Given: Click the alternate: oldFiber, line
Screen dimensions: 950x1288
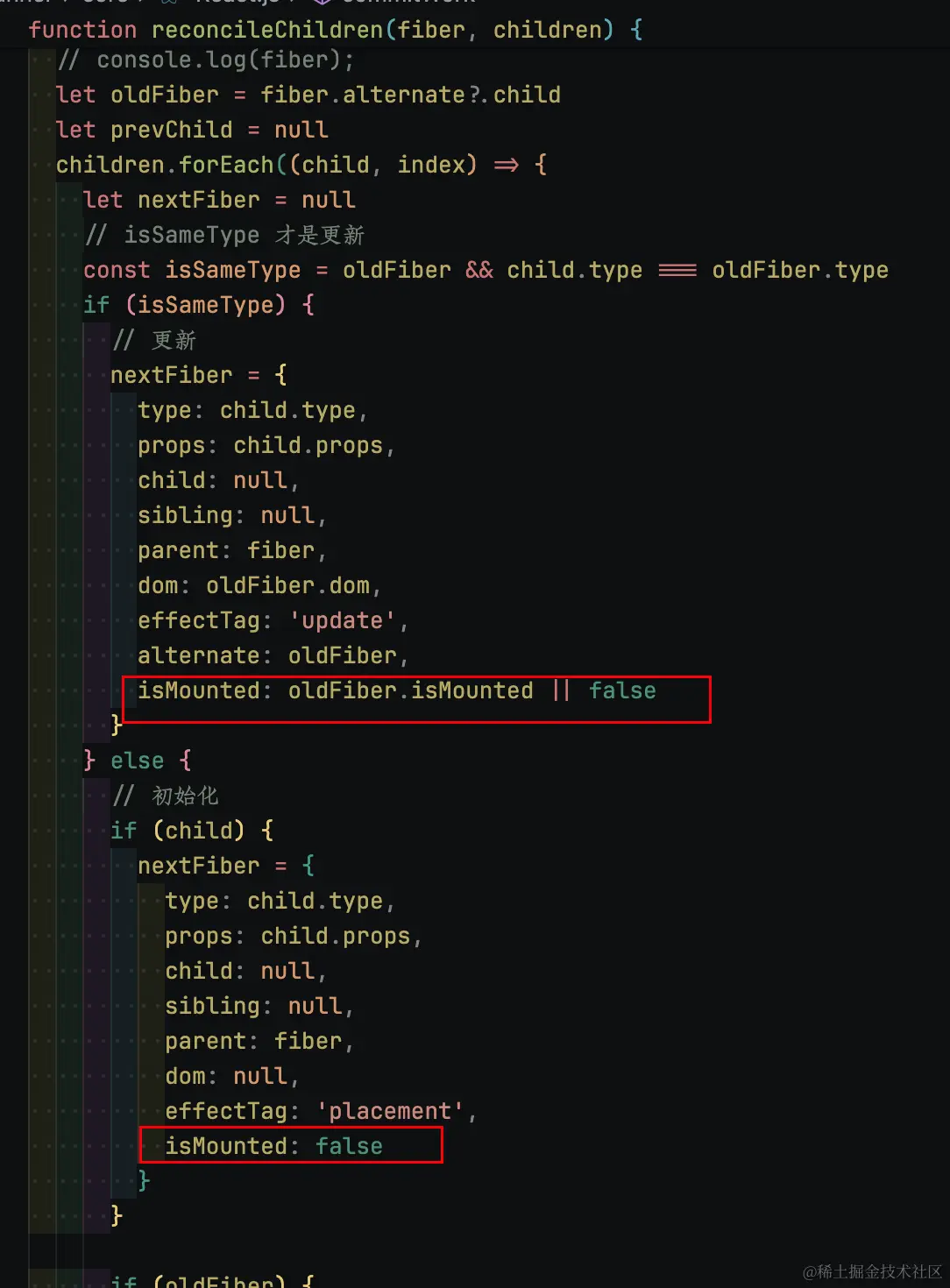Looking at the screenshot, I should coord(273,655).
